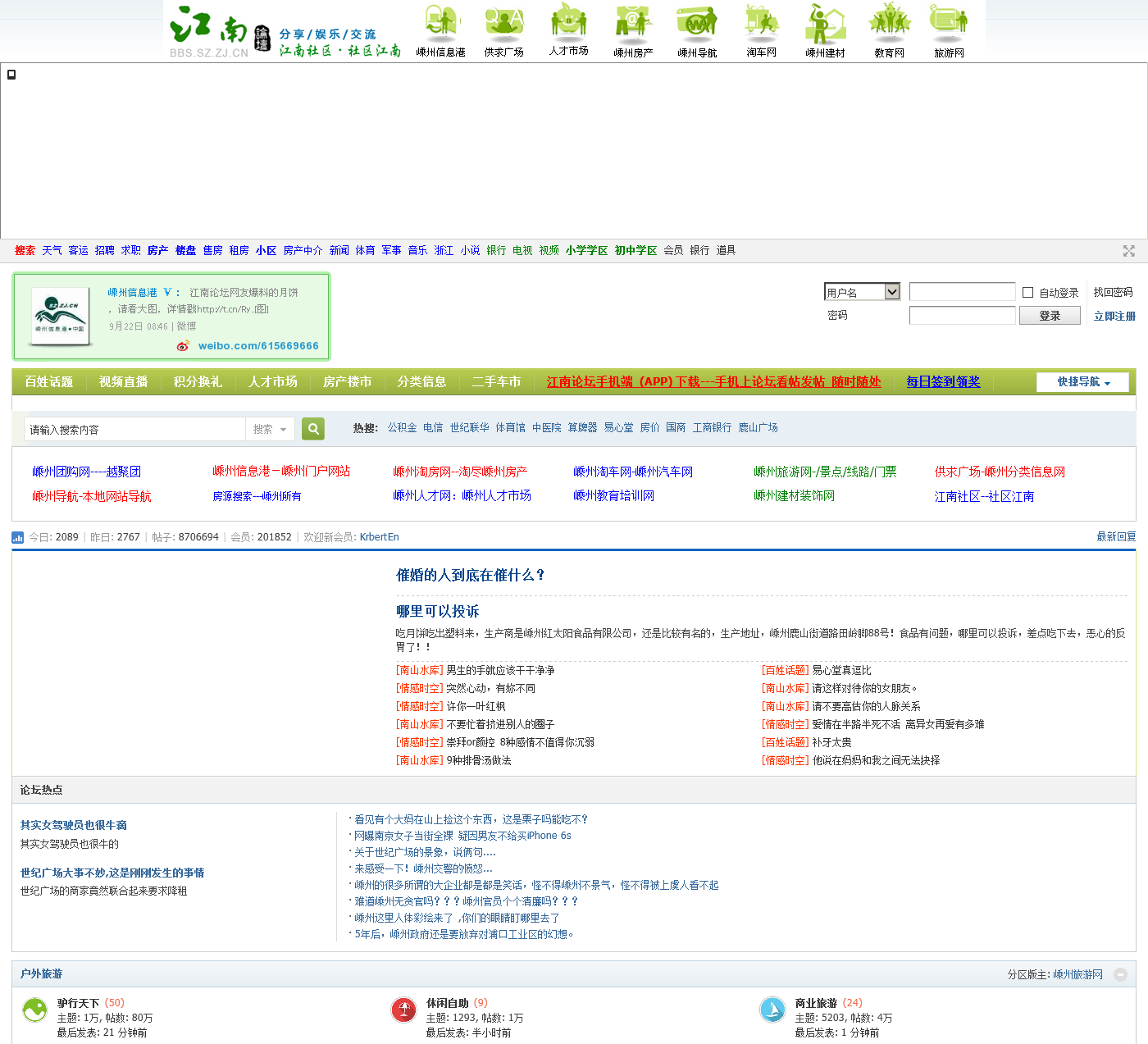Image resolution: width=1148 pixels, height=1044 pixels.
Task: Open the 江南论坛手机端 APP download link
Action: click(713, 382)
